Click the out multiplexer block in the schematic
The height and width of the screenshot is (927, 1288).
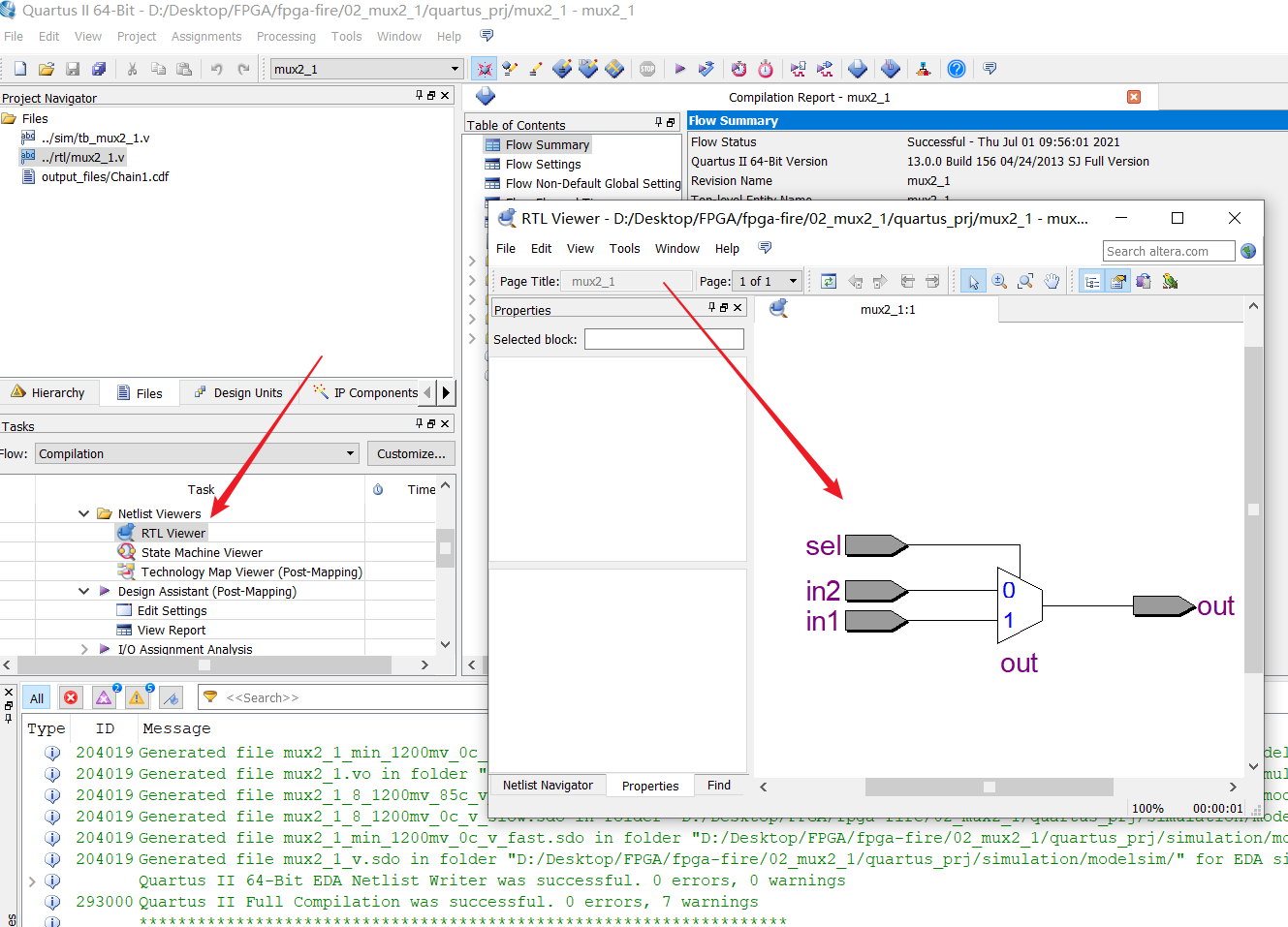(x=1020, y=605)
